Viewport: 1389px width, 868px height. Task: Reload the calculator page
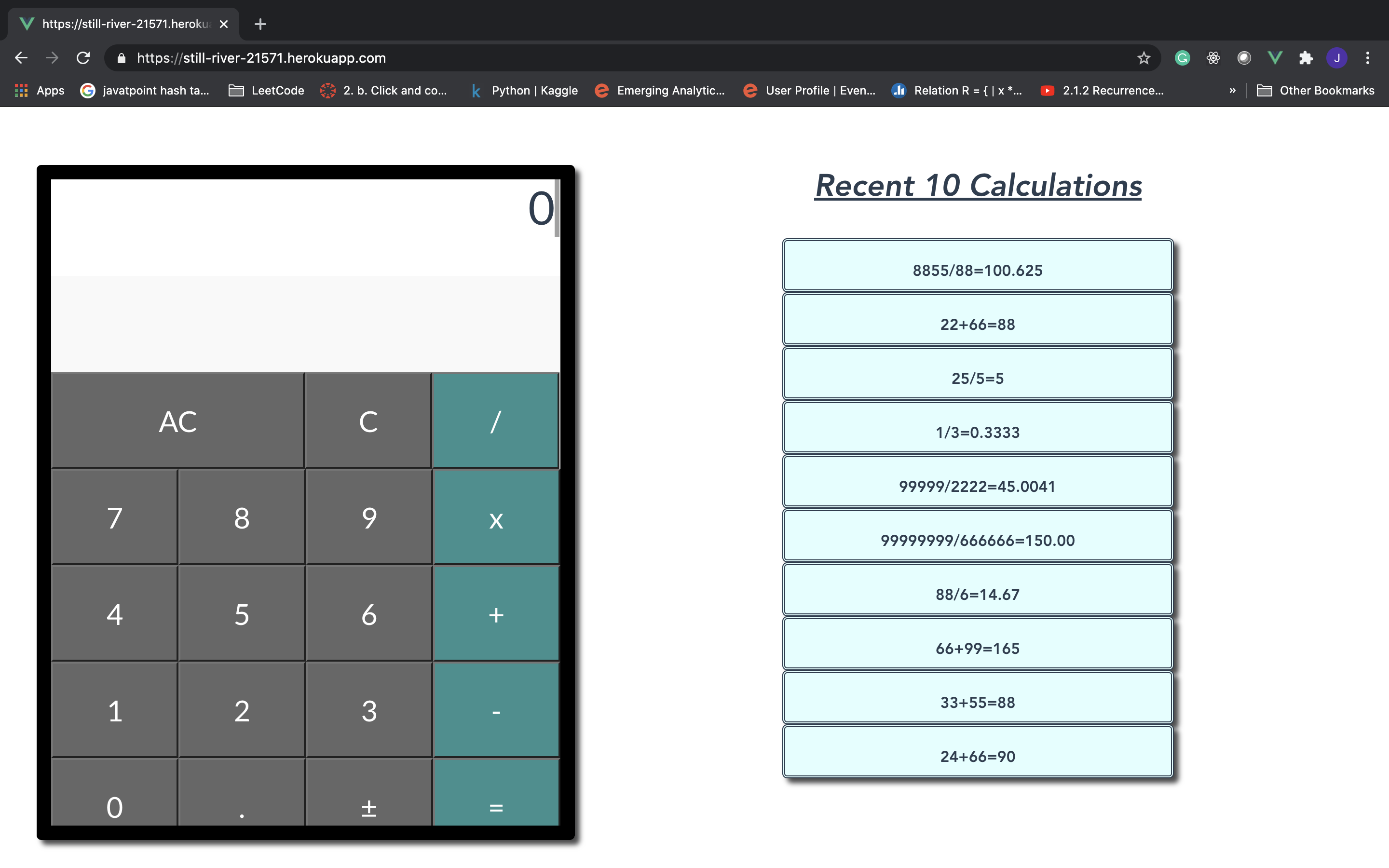[83, 57]
